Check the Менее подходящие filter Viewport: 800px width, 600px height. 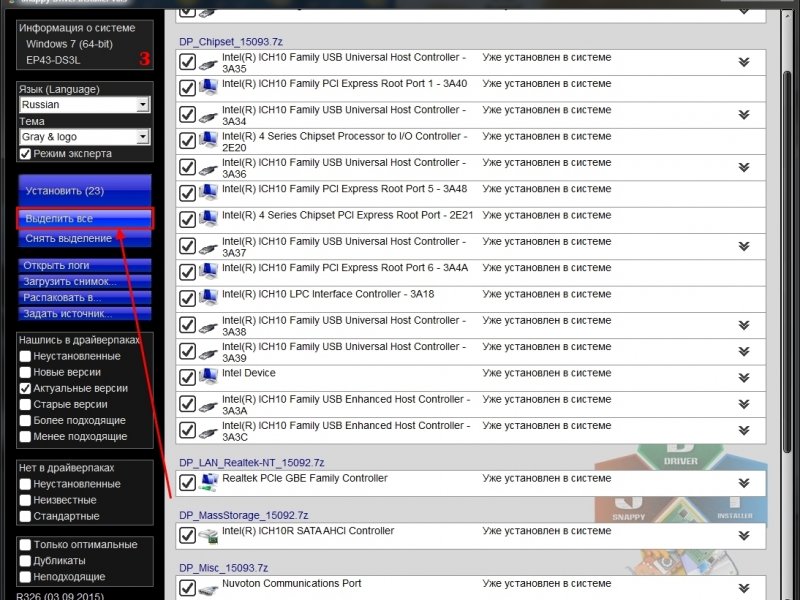25,437
